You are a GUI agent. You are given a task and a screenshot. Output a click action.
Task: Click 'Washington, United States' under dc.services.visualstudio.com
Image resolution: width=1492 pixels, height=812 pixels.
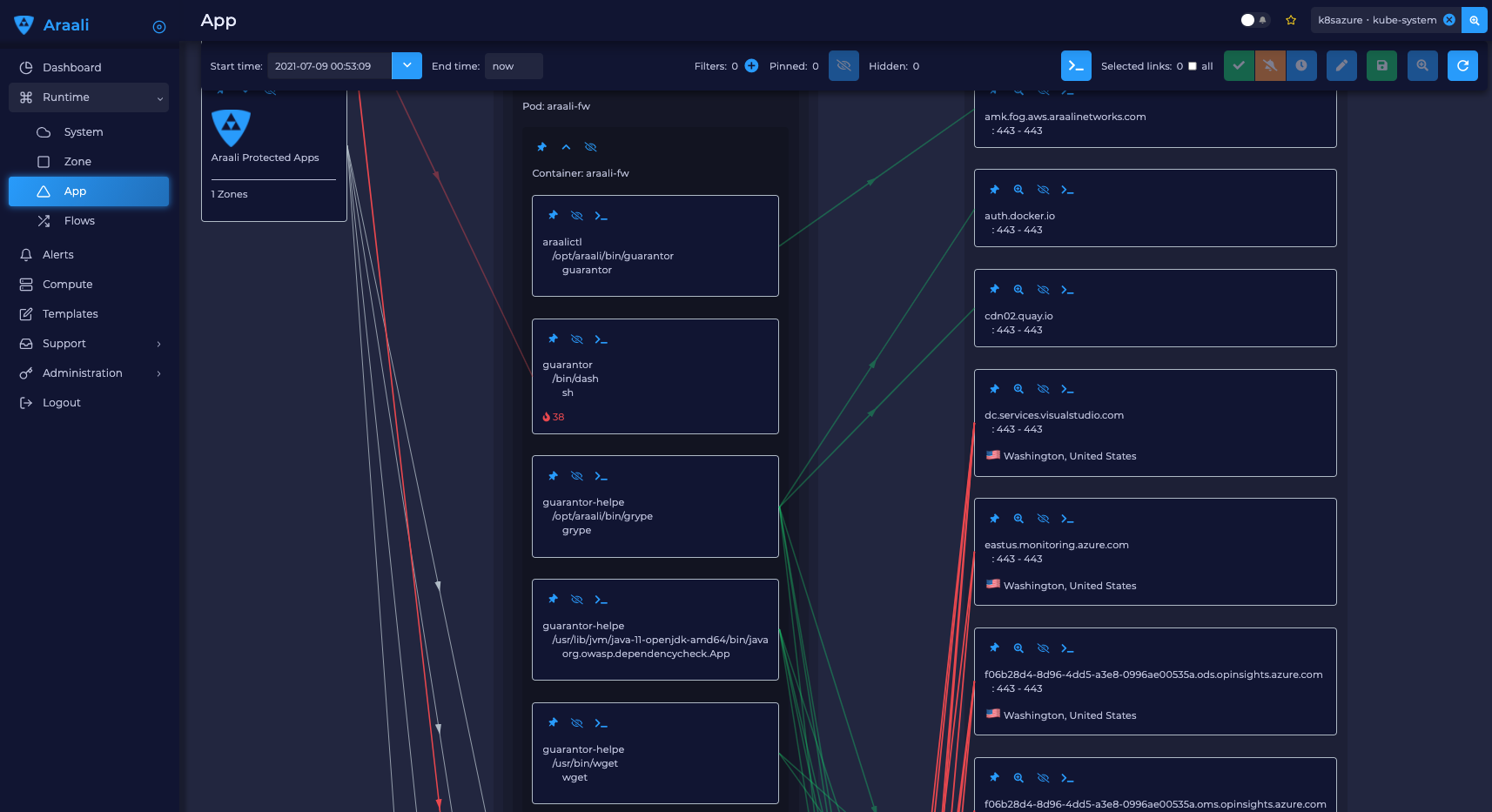point(1070,456)
